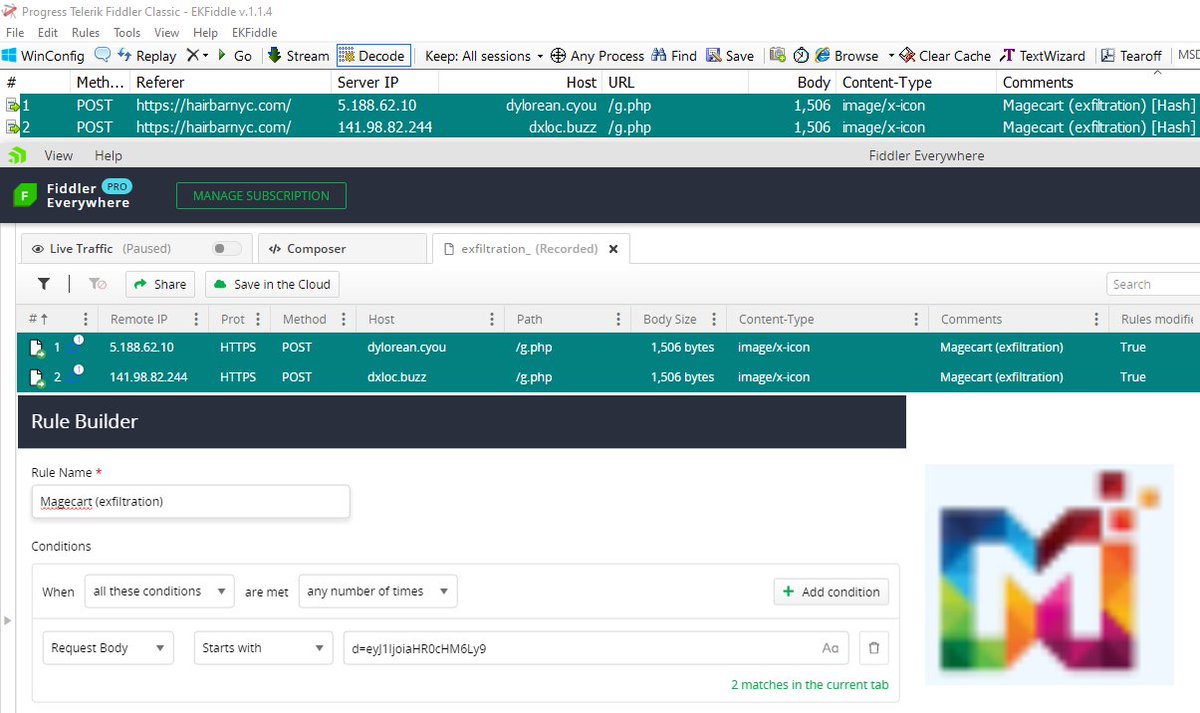
Task: Open WinConfig in Fiddler Classic toolbar
Action: (x=44, y=56)
